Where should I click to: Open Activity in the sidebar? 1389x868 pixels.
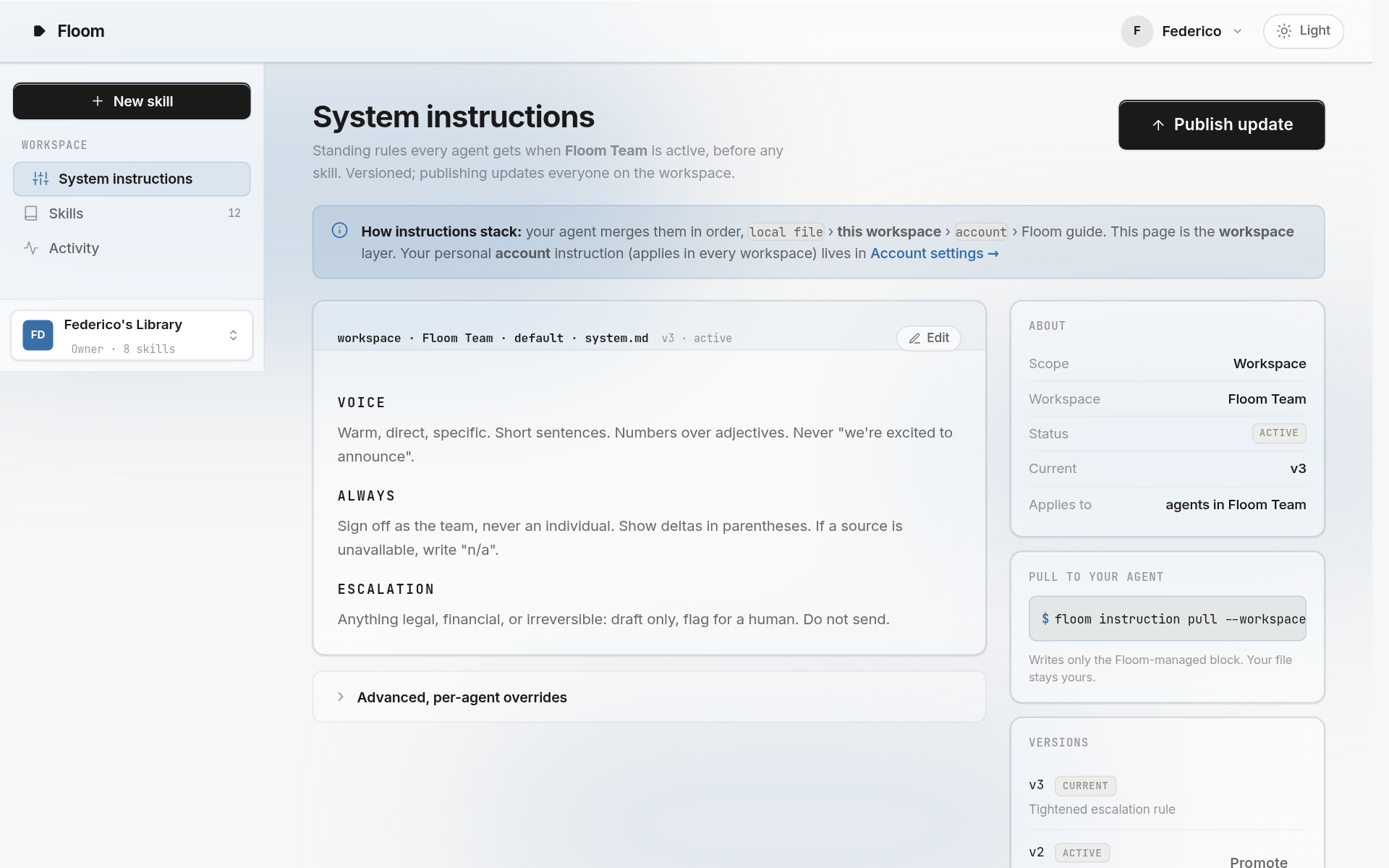[x=132, y=248]
